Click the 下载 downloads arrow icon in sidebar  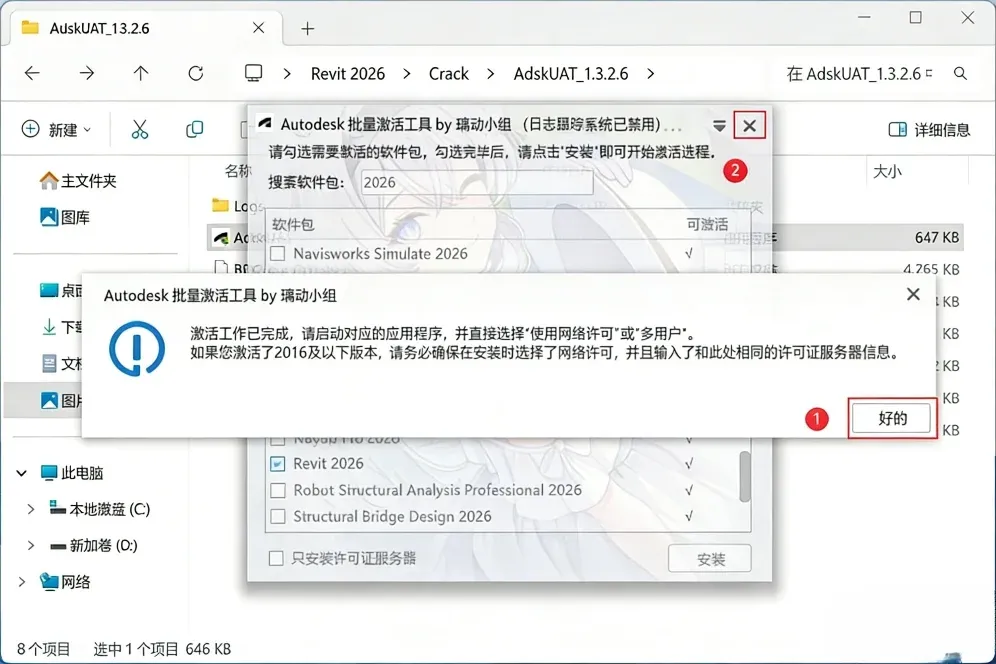(x=49, y=327)
